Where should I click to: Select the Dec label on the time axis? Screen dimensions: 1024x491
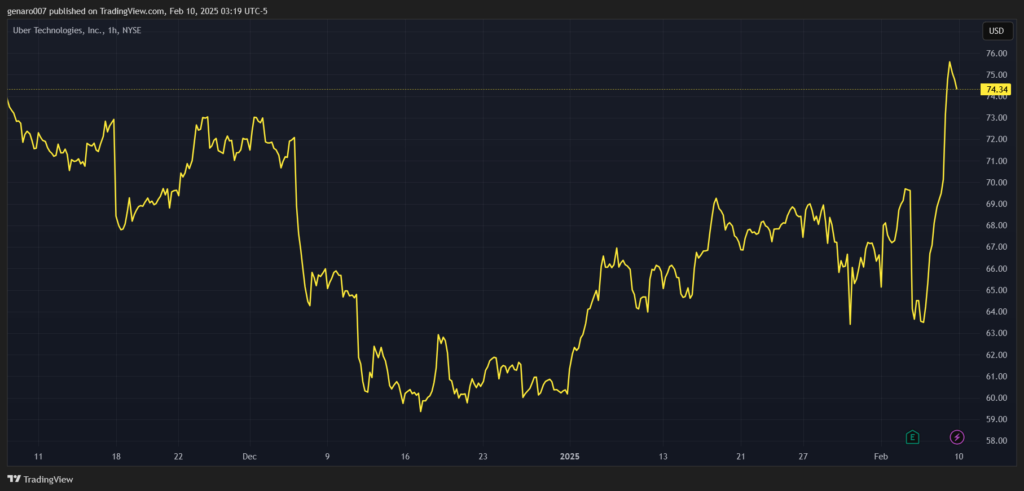coord(250,456)
